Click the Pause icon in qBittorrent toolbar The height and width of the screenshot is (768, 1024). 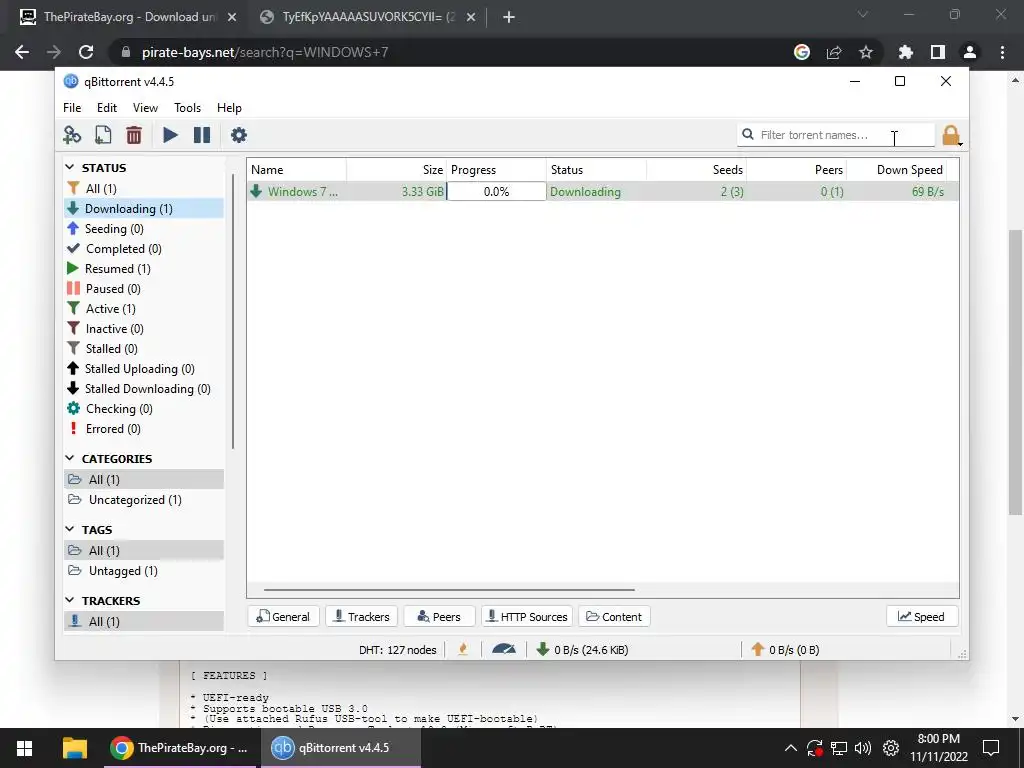[x=202, y=135]
